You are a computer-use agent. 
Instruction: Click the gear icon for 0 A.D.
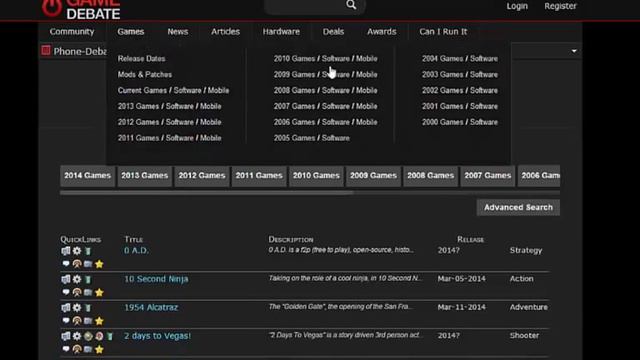click(77, 251)
